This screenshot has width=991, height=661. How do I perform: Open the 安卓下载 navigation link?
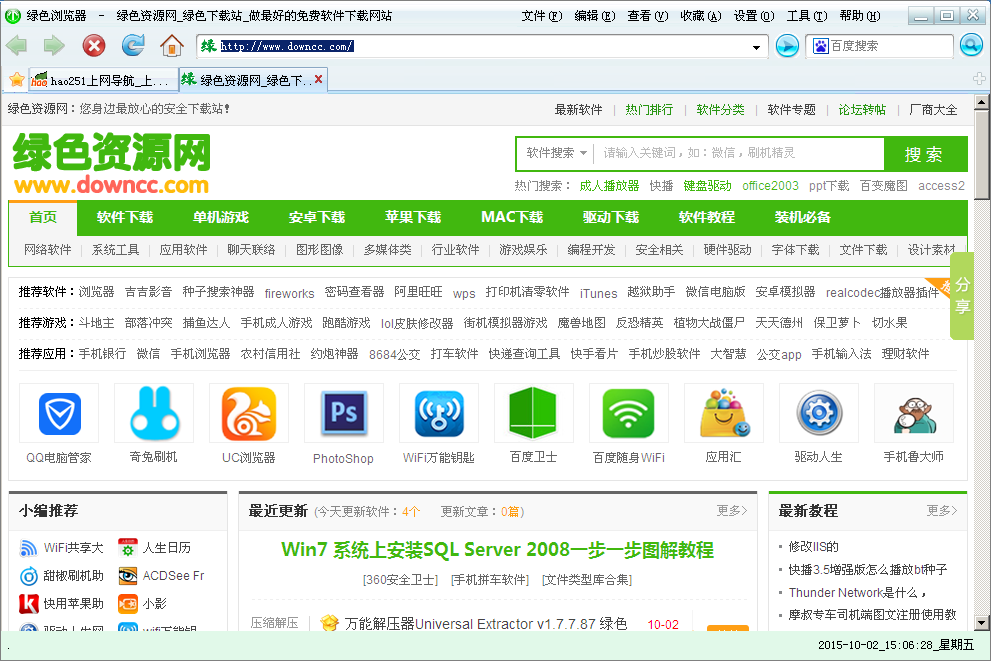(316, 217)
